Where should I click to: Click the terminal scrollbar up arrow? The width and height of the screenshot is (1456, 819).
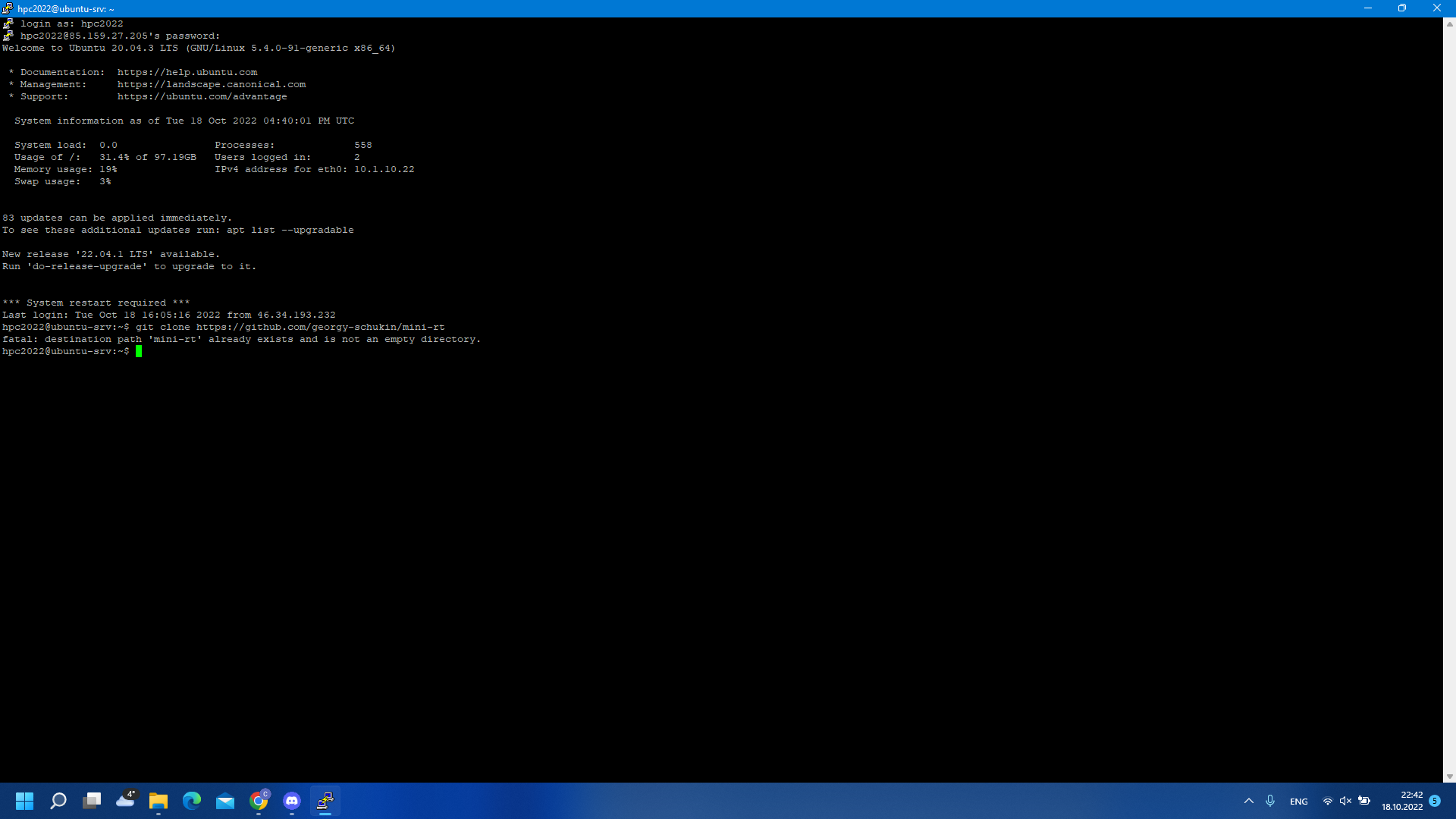pyautogui.click(x=1449, y=24)
